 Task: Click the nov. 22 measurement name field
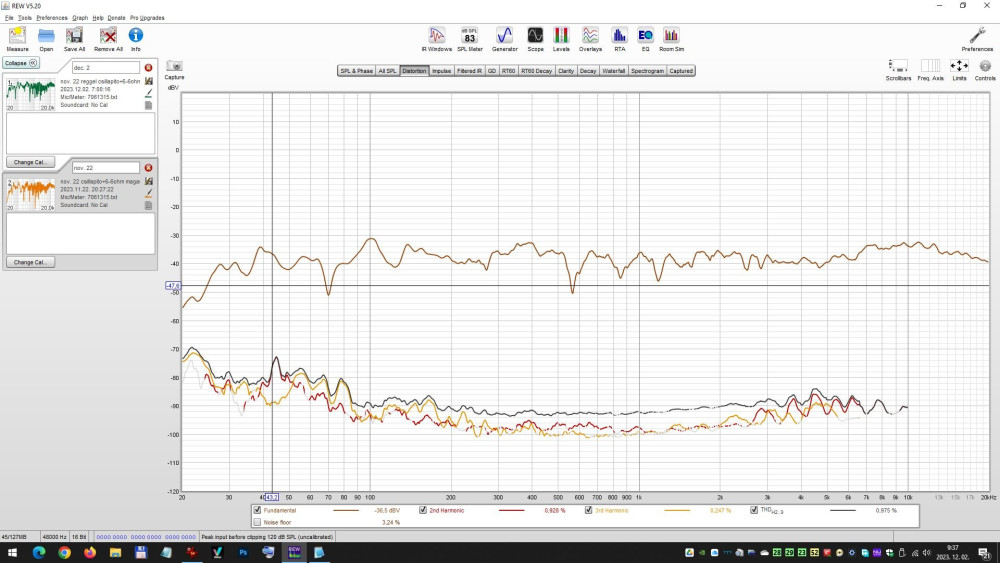point(105,168)
